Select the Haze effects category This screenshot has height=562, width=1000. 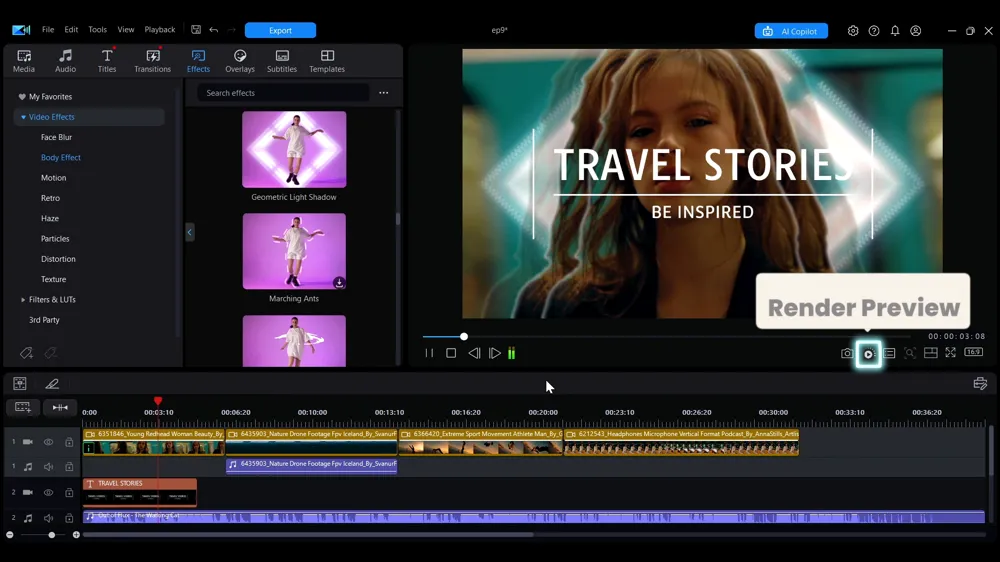(x=50, y=218)
